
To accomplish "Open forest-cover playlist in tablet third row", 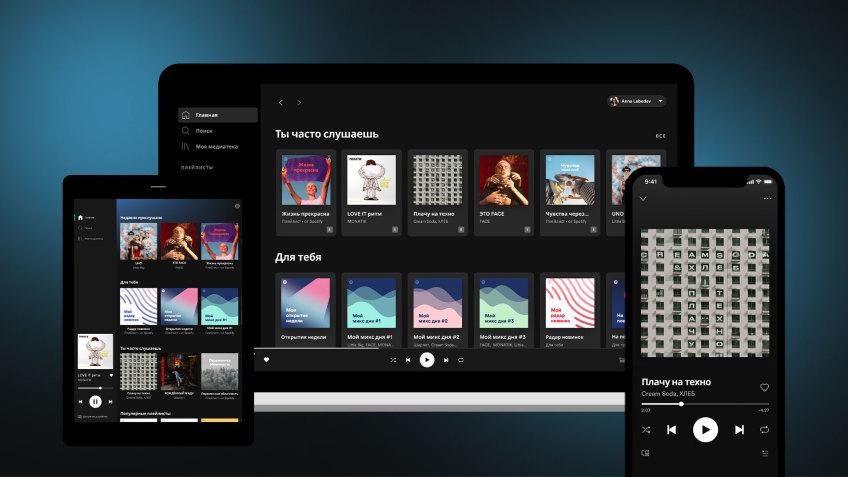I will [220, 372].
